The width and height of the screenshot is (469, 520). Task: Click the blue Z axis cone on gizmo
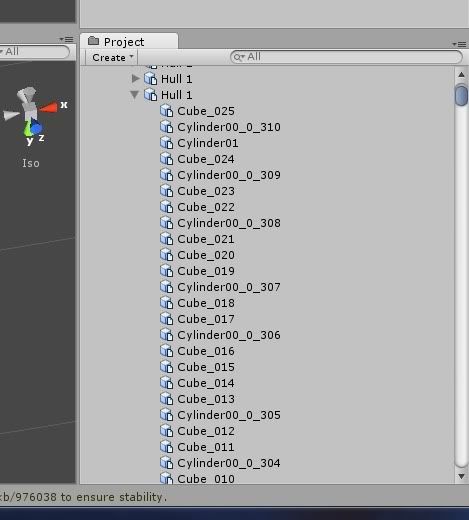point(36,127)
